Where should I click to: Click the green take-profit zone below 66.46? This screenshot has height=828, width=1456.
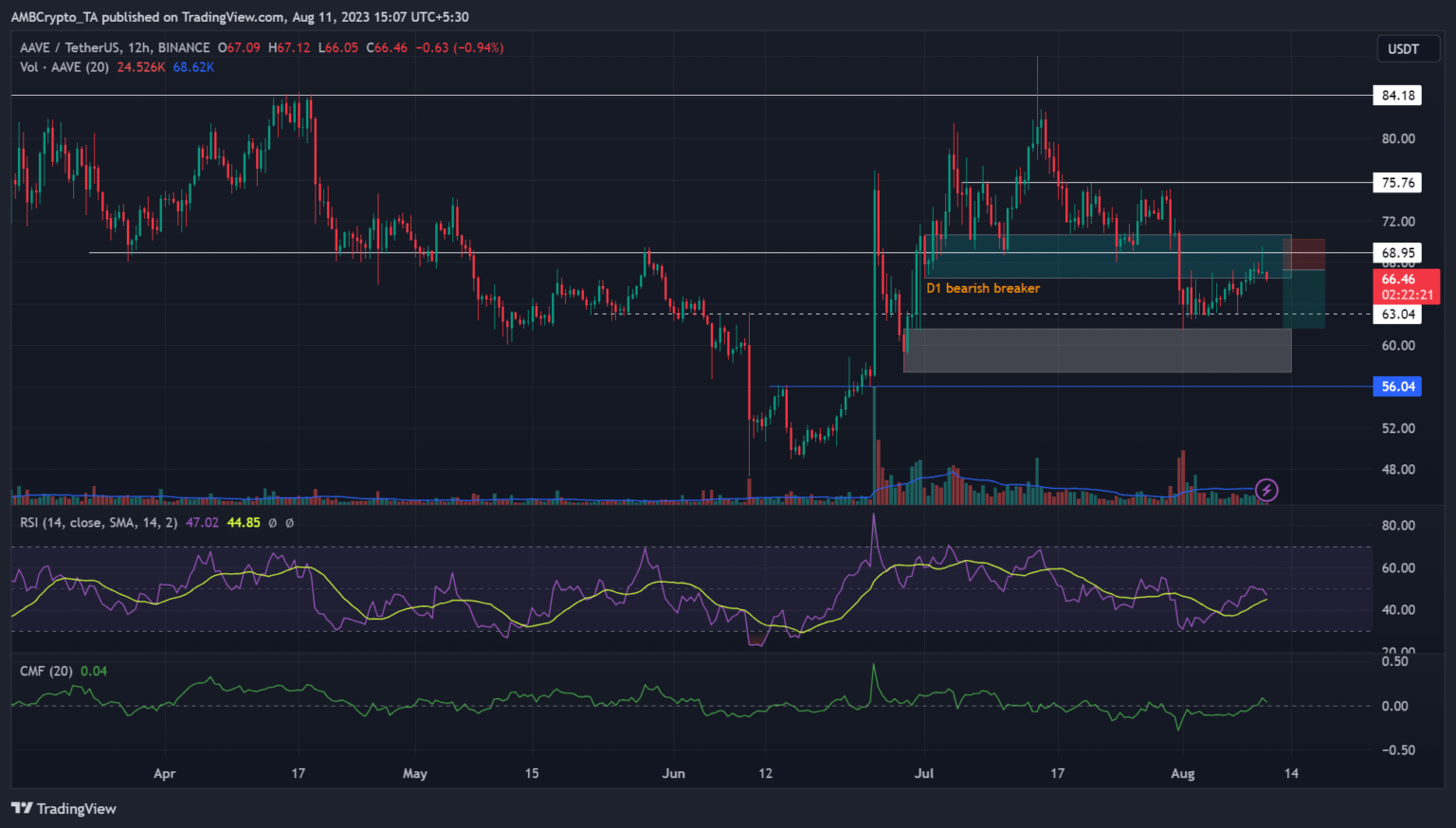pyautogui.click(x=1304, y=299)
